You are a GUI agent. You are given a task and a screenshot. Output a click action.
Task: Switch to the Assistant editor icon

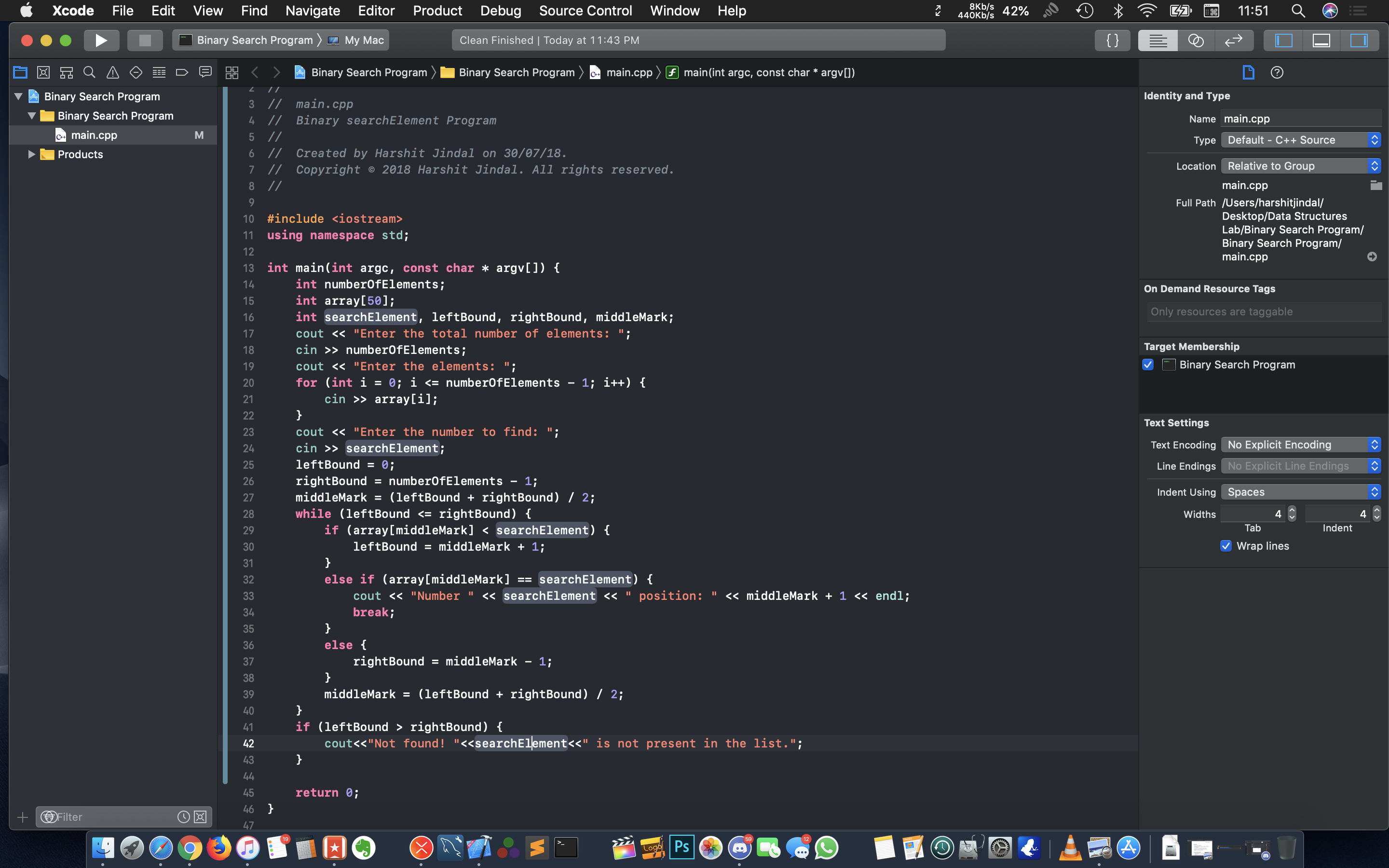1196,40
